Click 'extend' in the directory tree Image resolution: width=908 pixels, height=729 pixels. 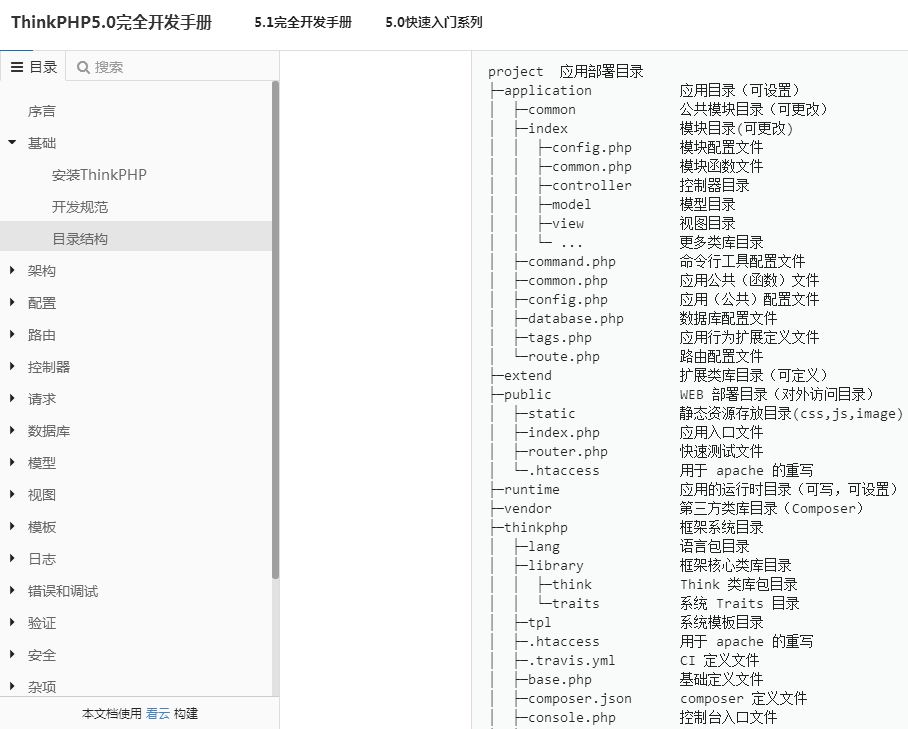tap(528, 376)
